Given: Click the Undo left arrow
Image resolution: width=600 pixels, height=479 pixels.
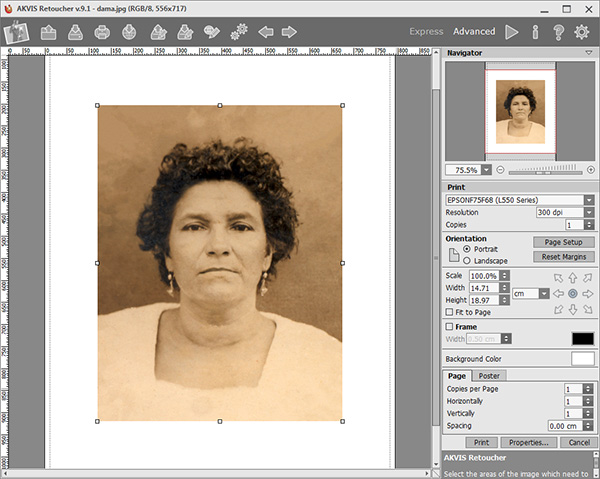Looking at the screenshot, I should coord(266,32).
